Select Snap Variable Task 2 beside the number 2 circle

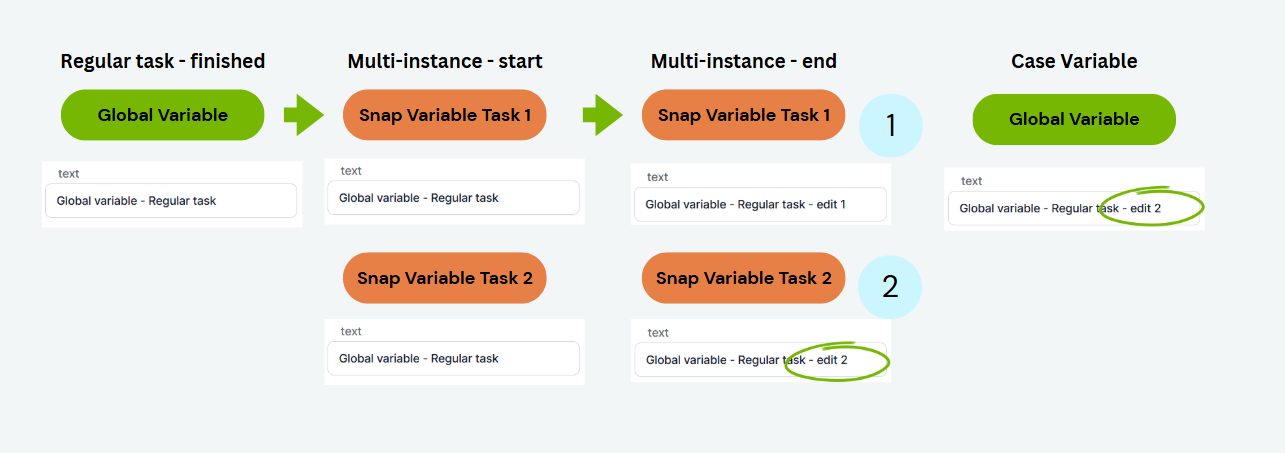click(744, 278)
